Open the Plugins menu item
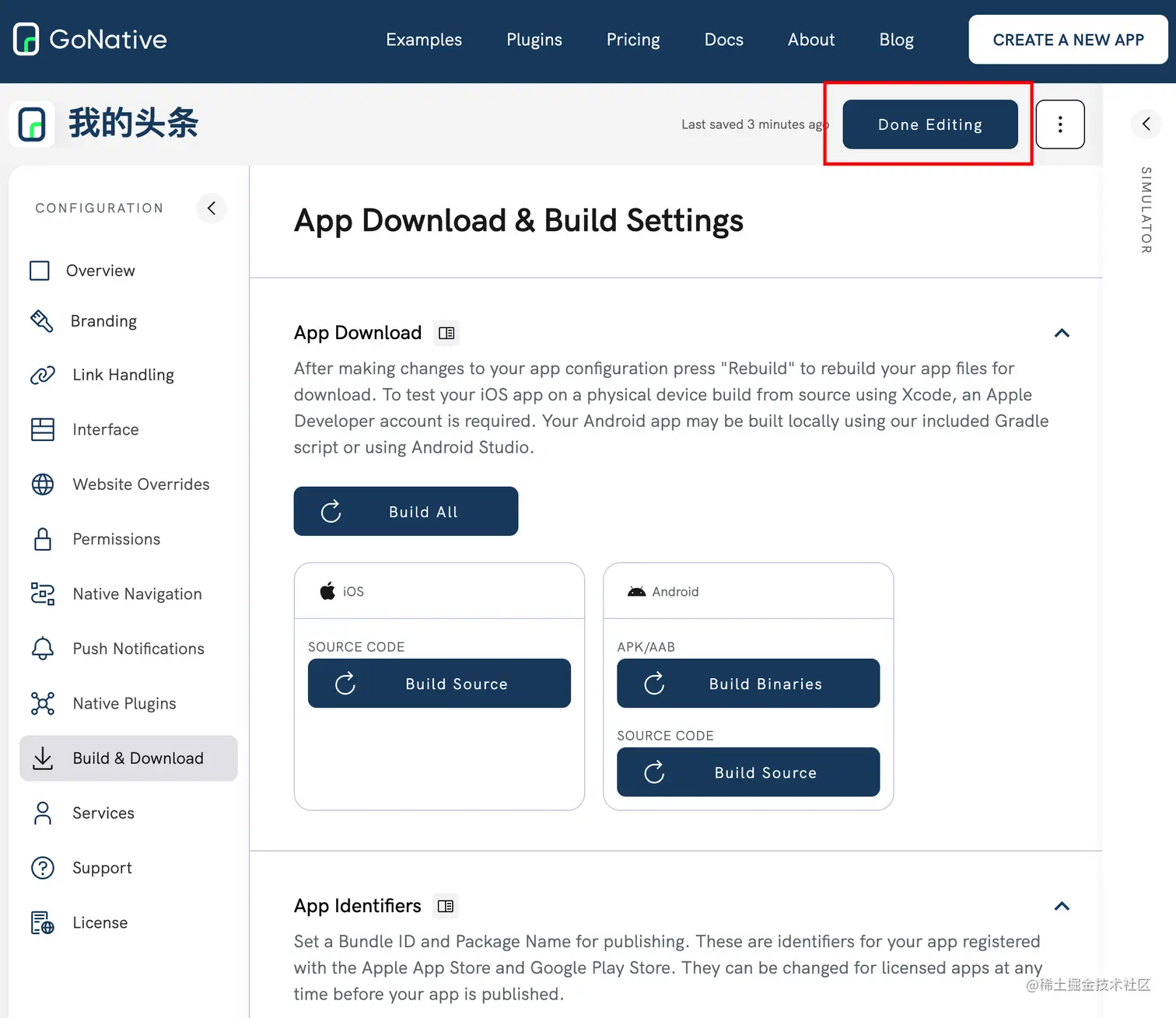Screen dimensions: 1176x1018 click(x=534, y=40)
